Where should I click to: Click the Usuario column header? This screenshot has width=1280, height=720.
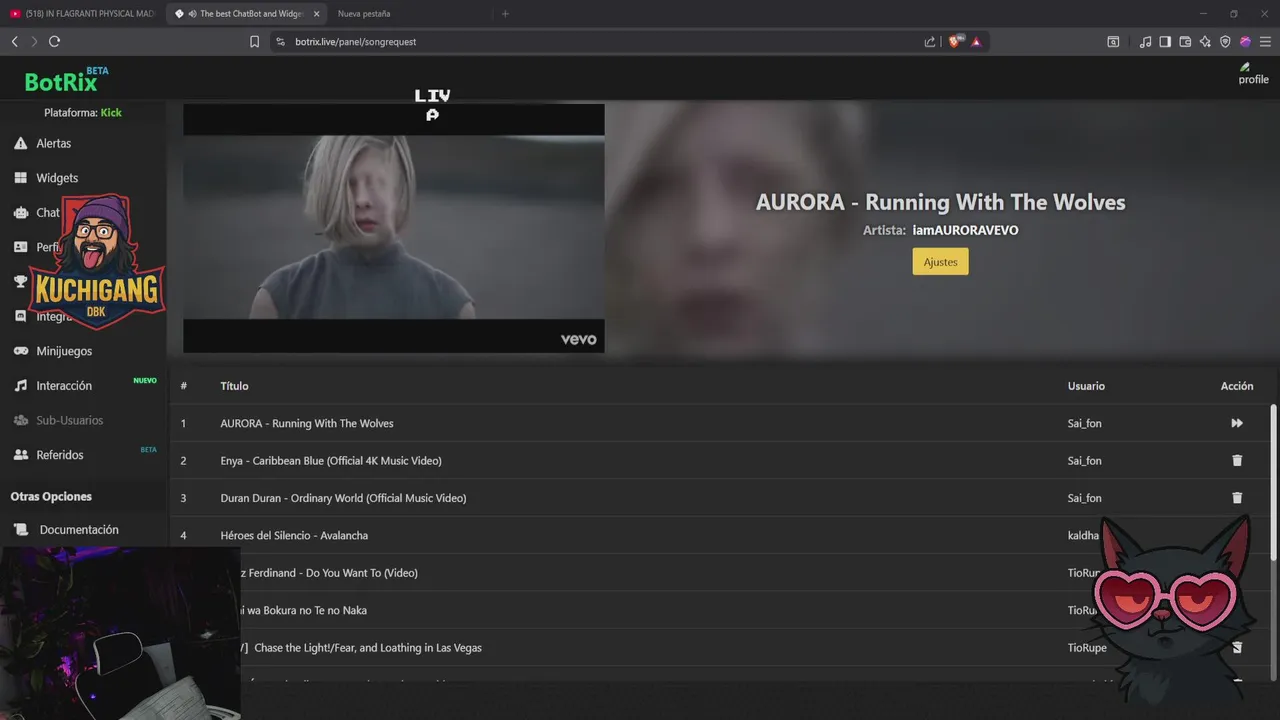click(1086, 386)
